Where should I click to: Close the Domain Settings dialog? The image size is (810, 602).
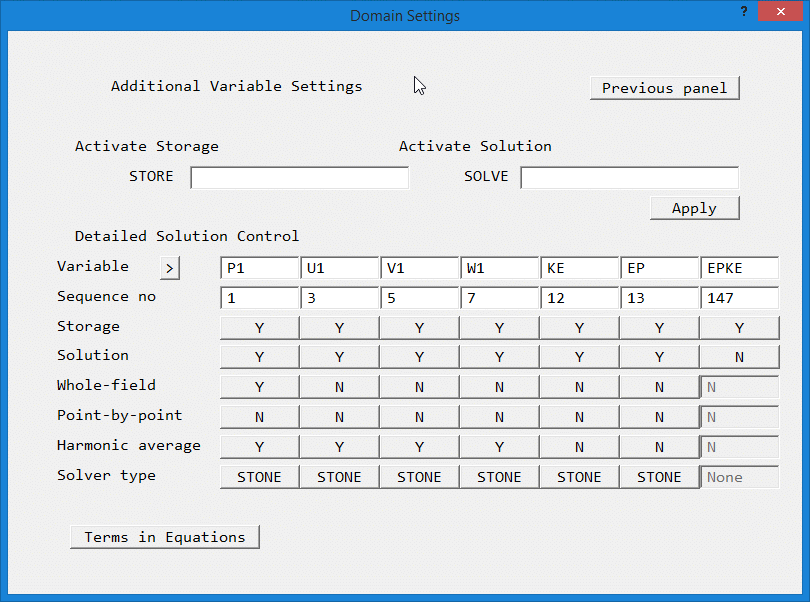[x=785, y=12]
